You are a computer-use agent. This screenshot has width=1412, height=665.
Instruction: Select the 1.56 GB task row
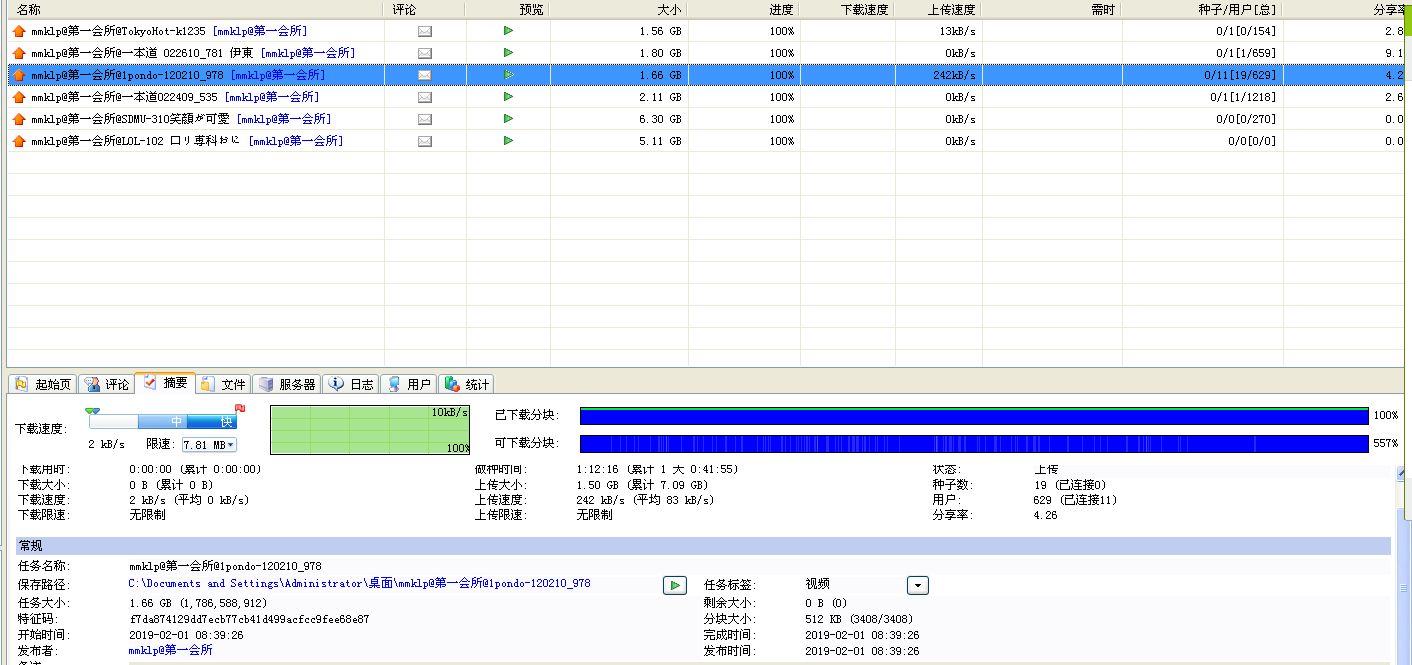coord(200,31)
